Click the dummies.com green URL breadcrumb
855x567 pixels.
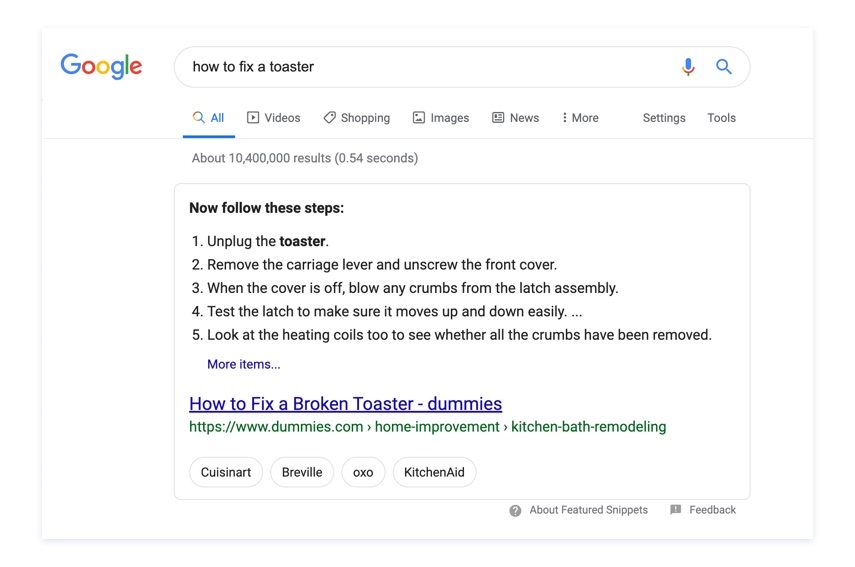coord(428,426)
